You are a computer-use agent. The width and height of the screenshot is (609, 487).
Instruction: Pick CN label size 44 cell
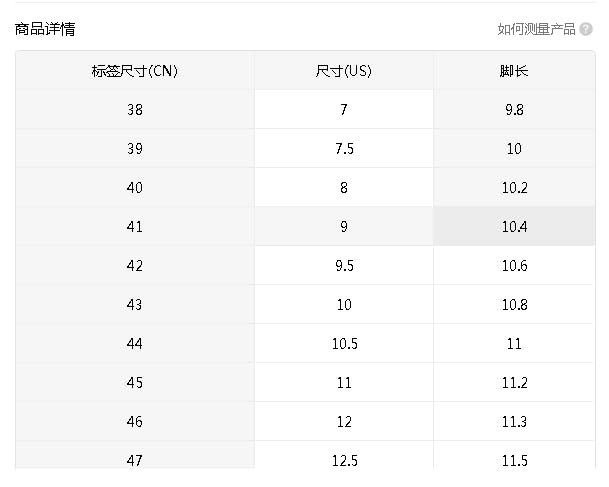coord(135,344)
